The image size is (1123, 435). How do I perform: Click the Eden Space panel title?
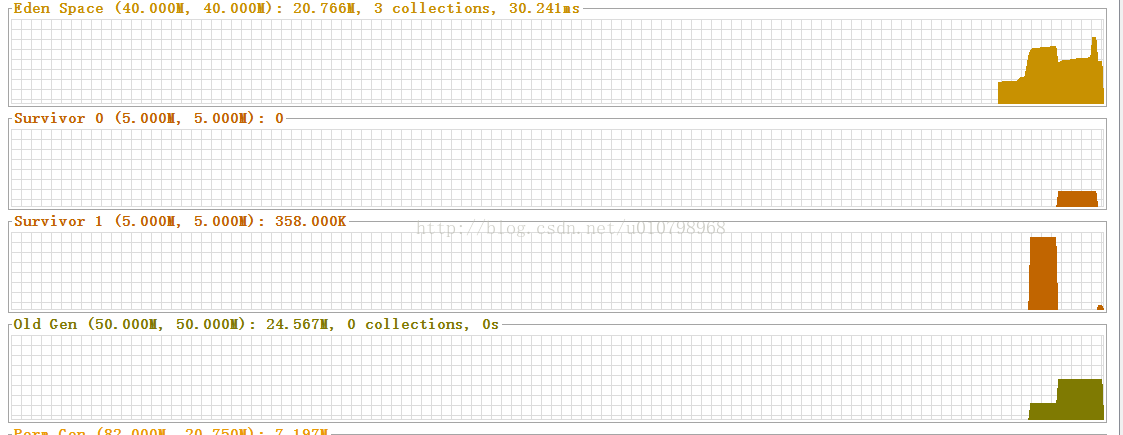pyautogui.click(x=297, y=9)
